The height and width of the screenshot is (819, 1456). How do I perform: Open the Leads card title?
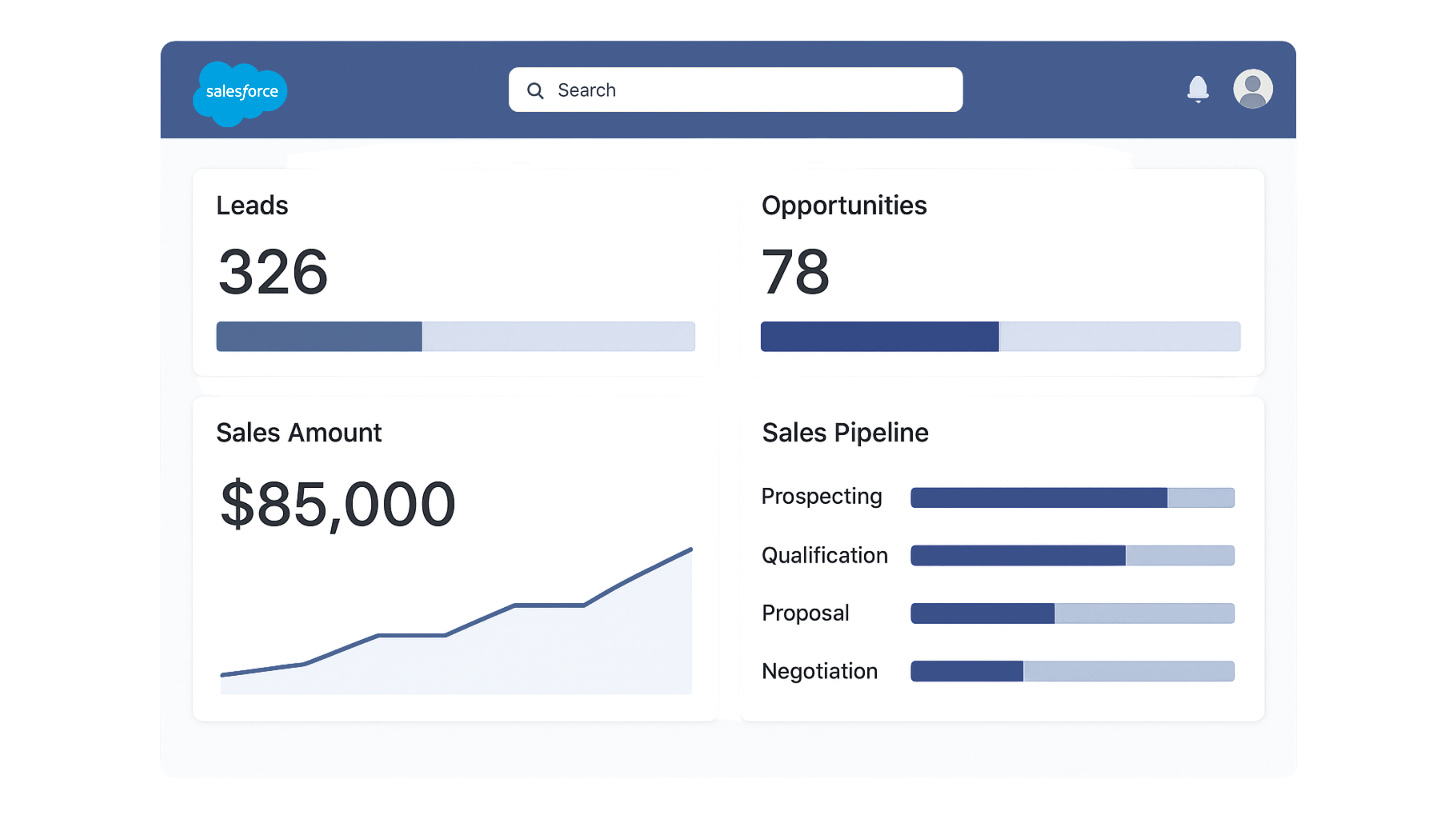tap(252, 205)
